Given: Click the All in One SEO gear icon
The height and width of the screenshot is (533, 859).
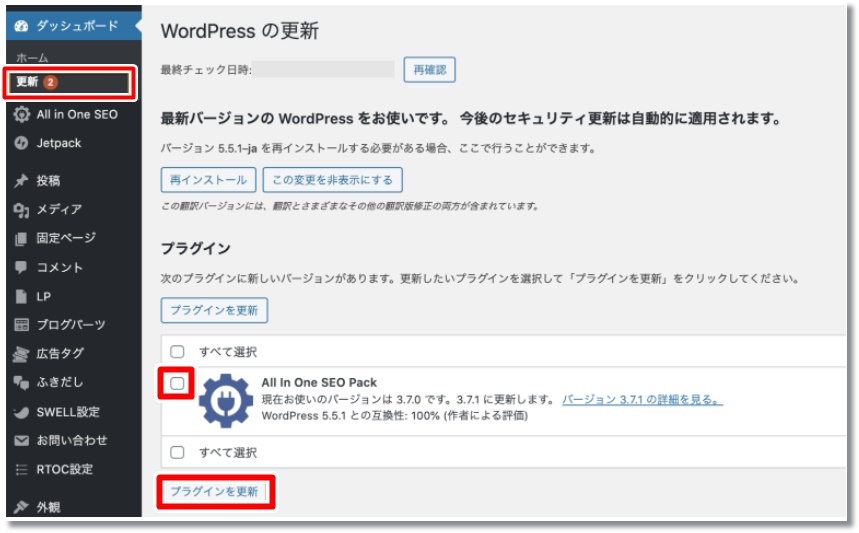Looking at the screenshot, I should click(21, 114).
